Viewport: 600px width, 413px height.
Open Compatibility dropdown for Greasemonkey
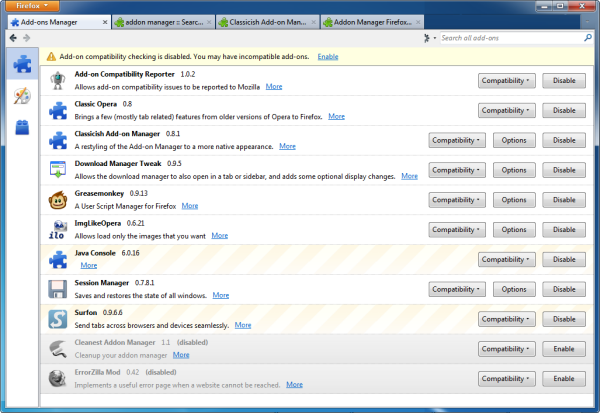point(457,200)
